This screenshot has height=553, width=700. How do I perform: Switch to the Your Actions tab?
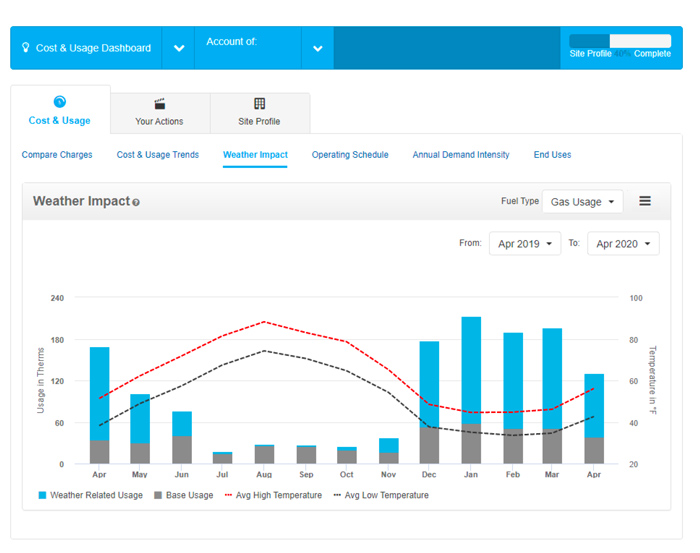click(x=160, y=113)
